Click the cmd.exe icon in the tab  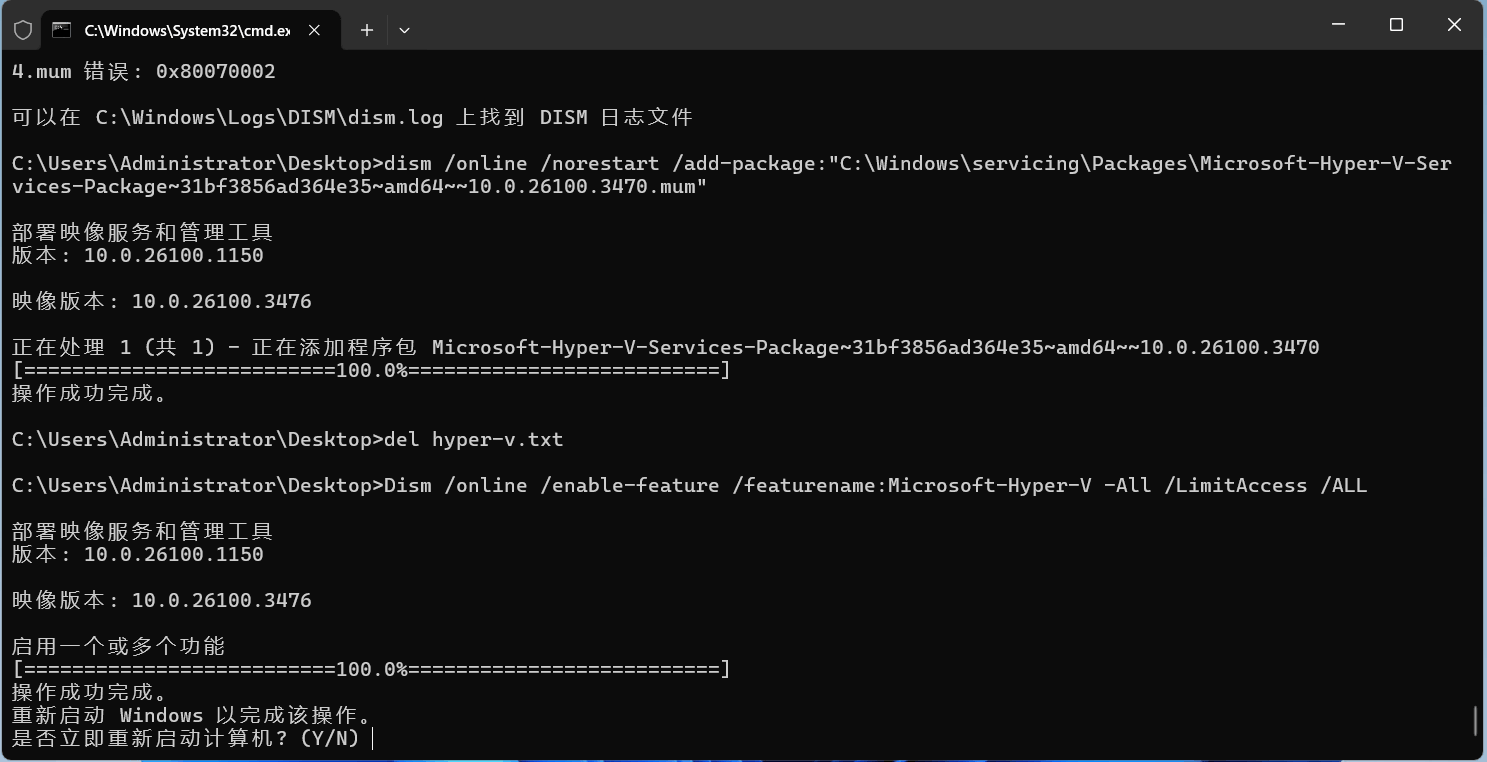pos(62,30)
